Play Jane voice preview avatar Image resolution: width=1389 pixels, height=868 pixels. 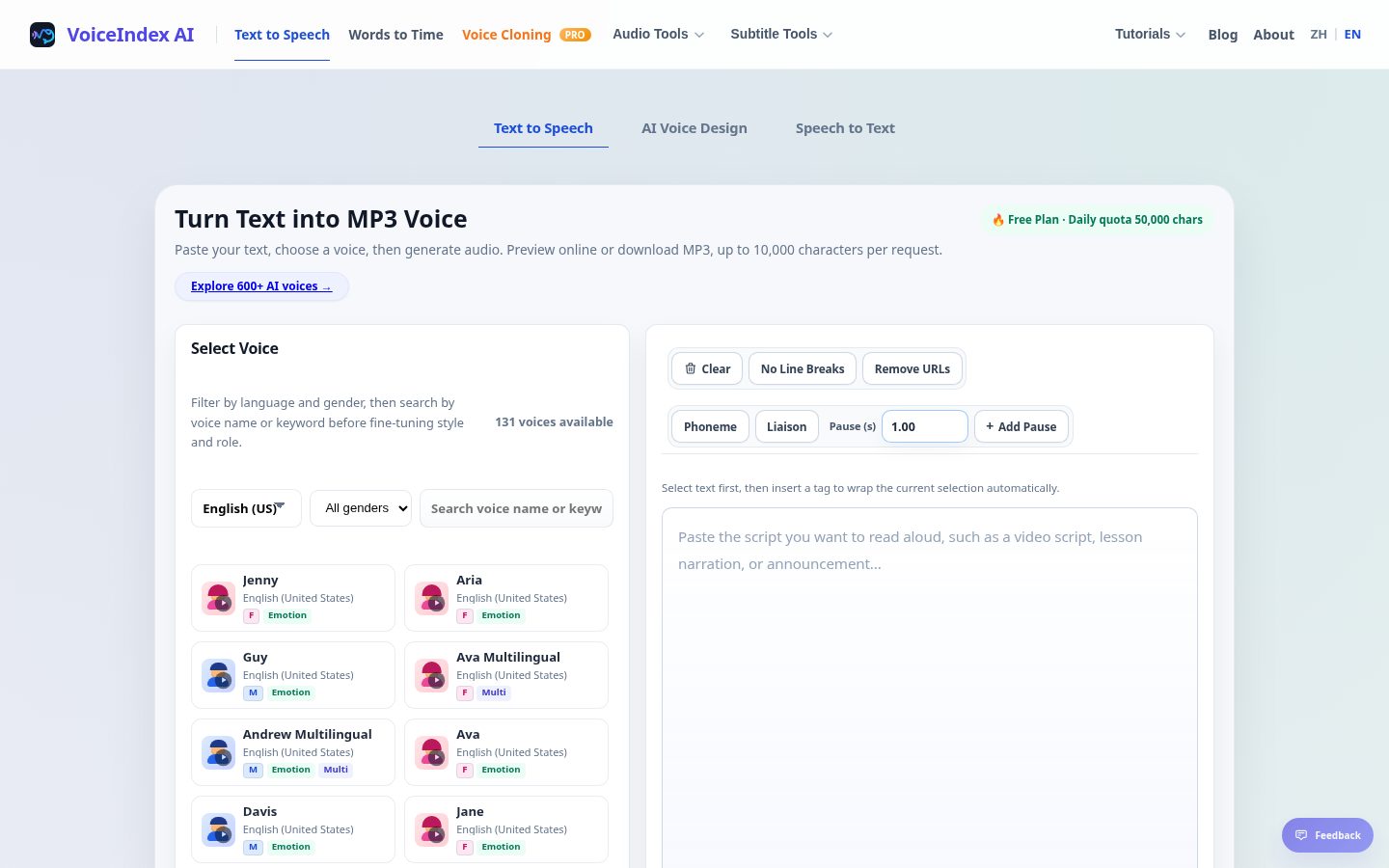pyautogui.click(x=431, y=829)
